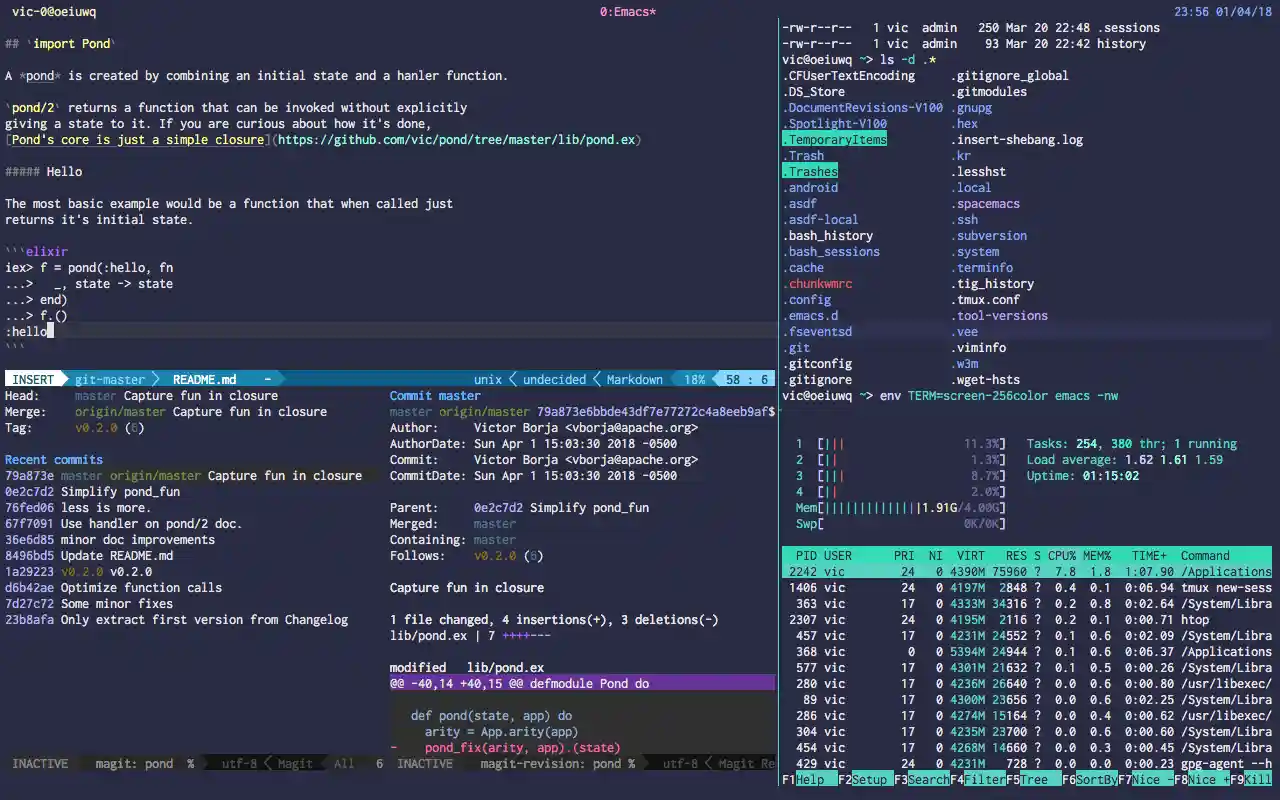Click the Swp meter showing 0K/0K
The height and width of the screenshot is (800, 1280).
[x=900, y=523]
